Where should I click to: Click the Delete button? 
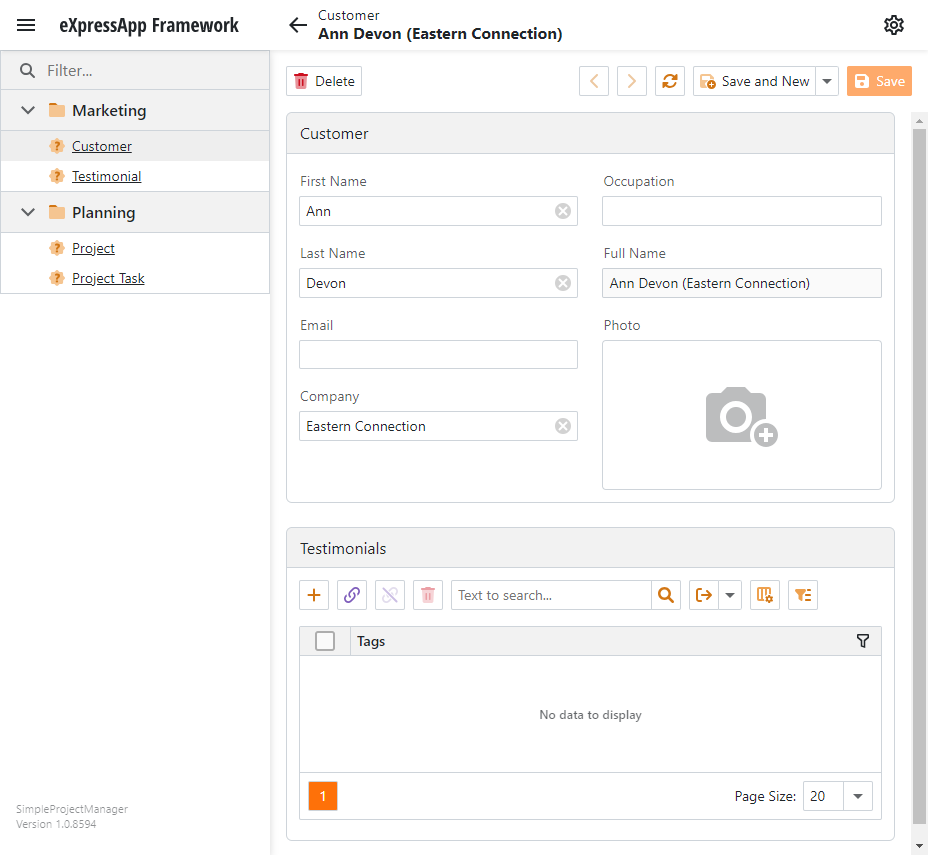click(324, 81)
